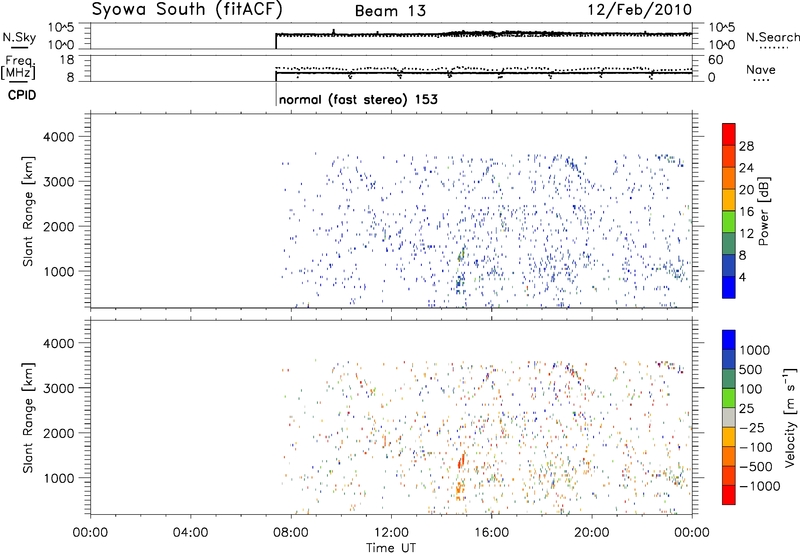
Task: Click the '18' left tick label of frequency panel
Action: (x=66, y=60)
